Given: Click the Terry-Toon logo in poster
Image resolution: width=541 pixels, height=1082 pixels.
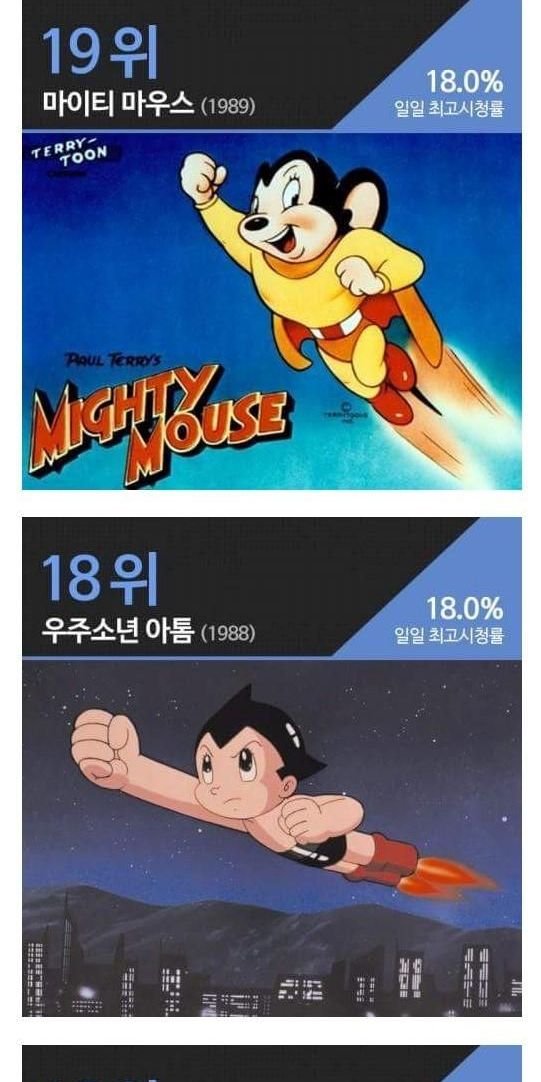Looking at the screenshot, I should [69, 152].
